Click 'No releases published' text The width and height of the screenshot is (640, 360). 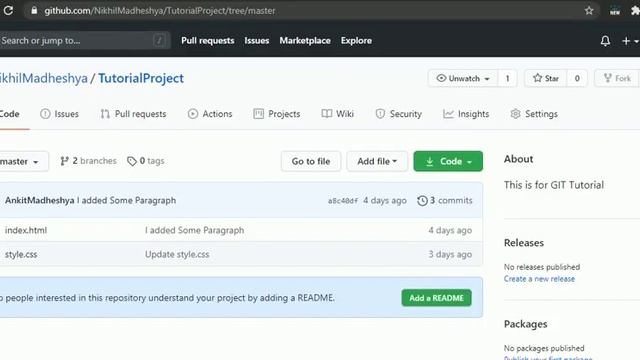pyautogui.click(x=542, y=267)
